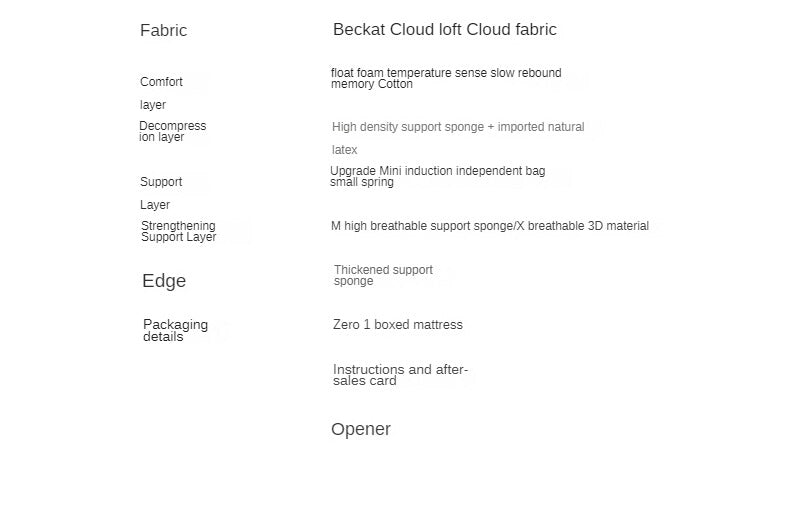Viewport: 790px width, 525px height.
Task: Click High density support sponge line
Action: click(458, 127)
